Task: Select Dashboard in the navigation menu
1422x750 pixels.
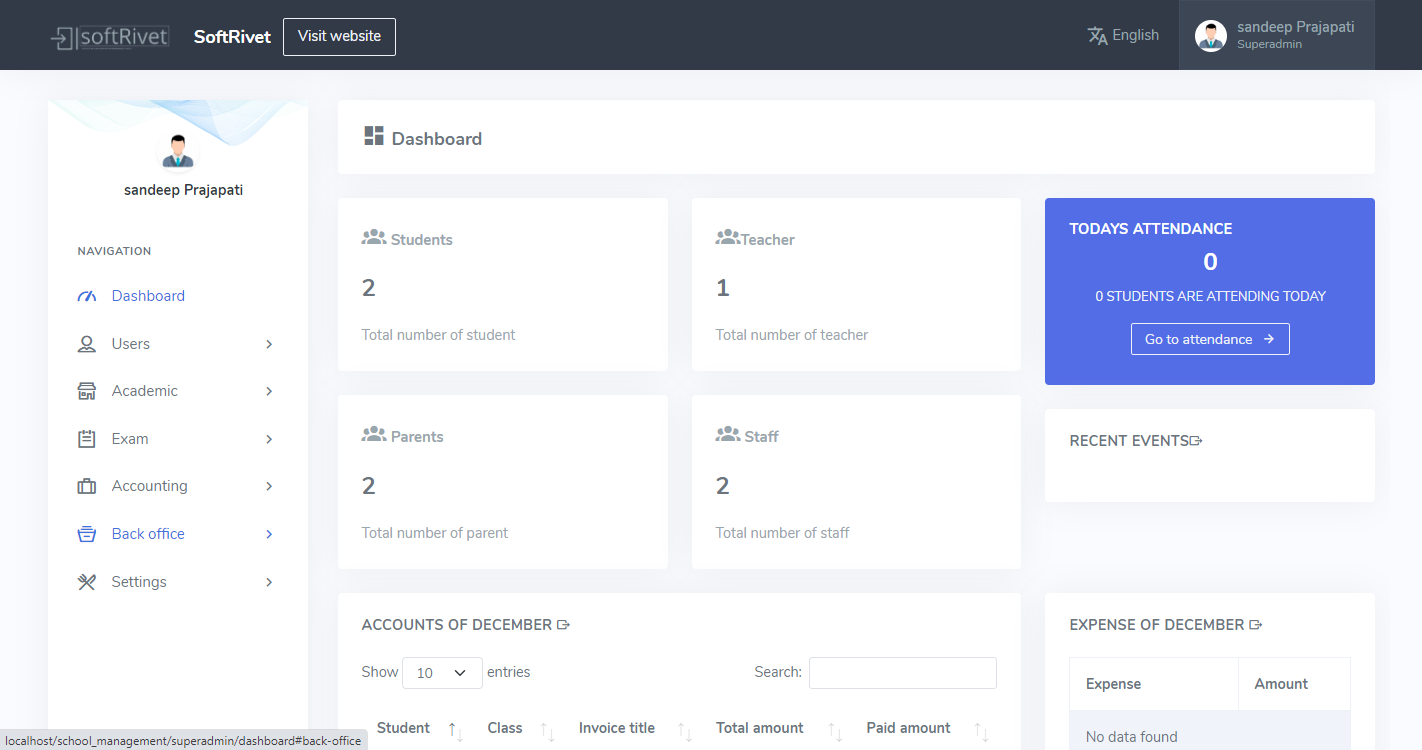Action: click(148, 296)
